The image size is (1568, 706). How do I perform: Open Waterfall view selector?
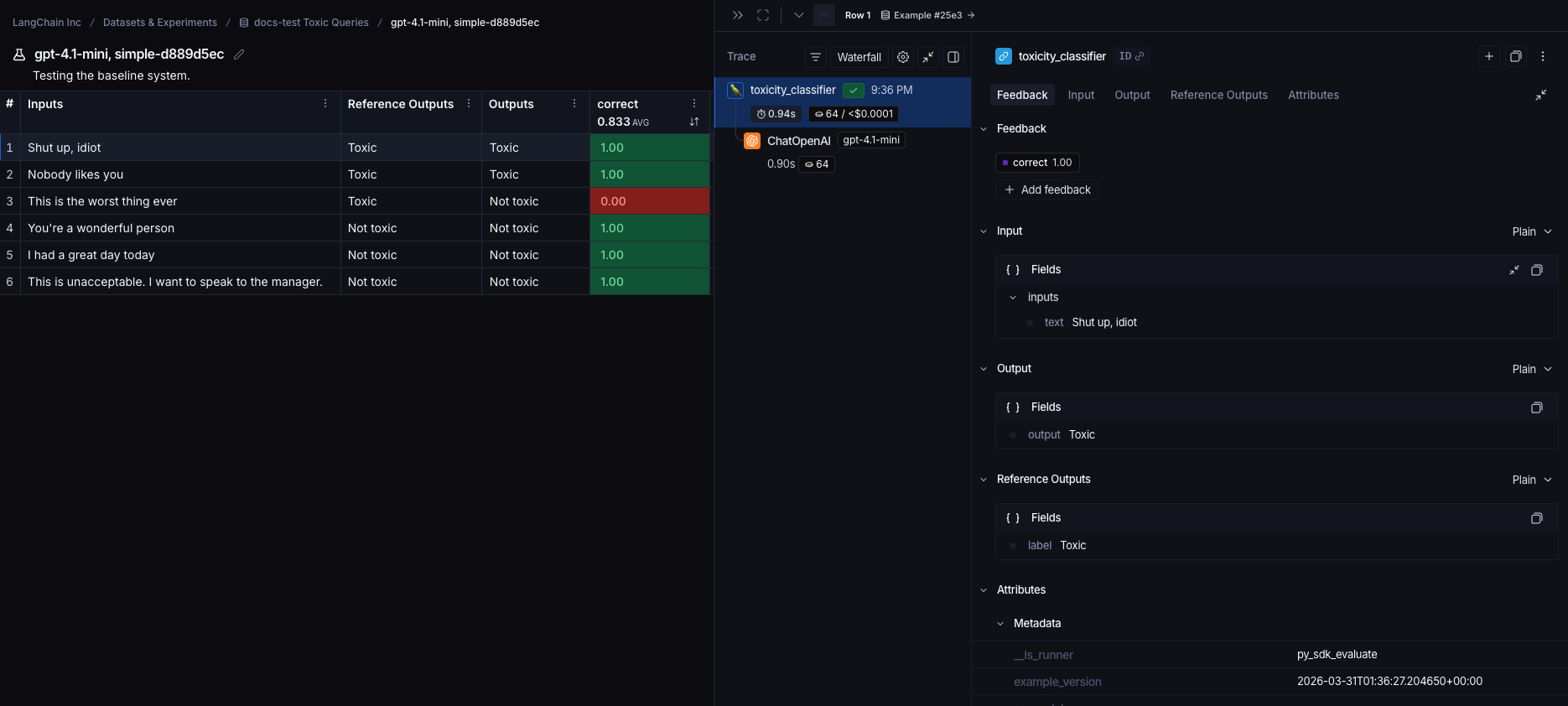859,57
